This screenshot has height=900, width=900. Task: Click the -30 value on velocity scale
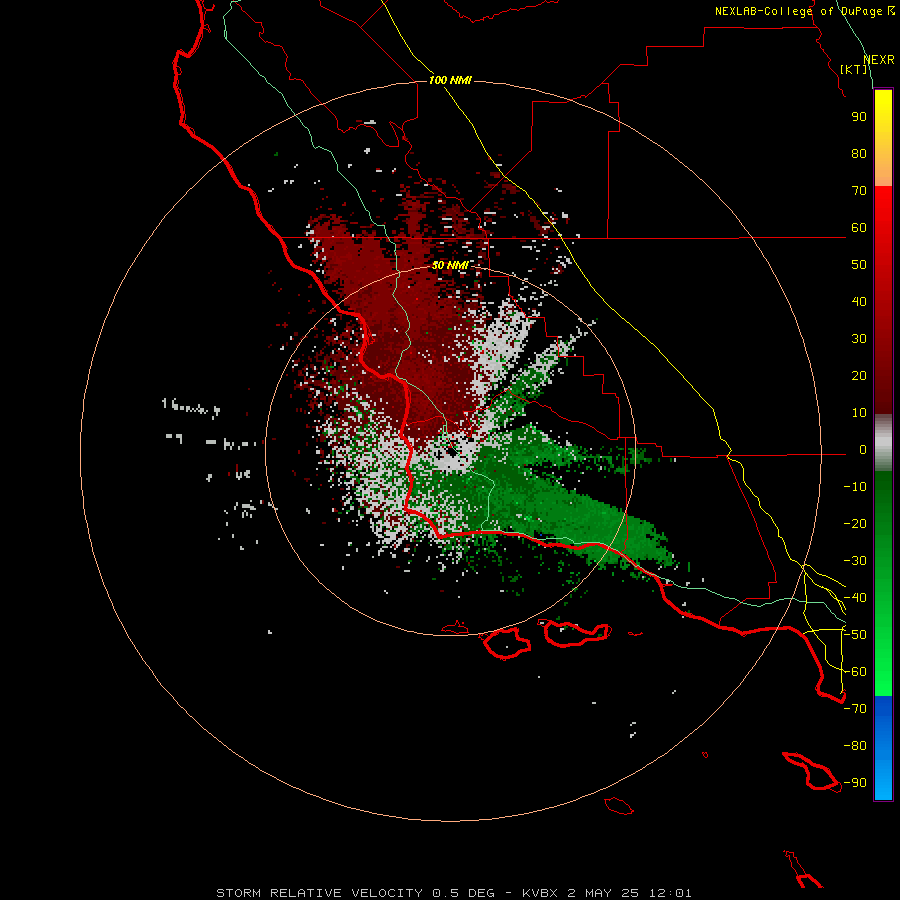point(855,561)
